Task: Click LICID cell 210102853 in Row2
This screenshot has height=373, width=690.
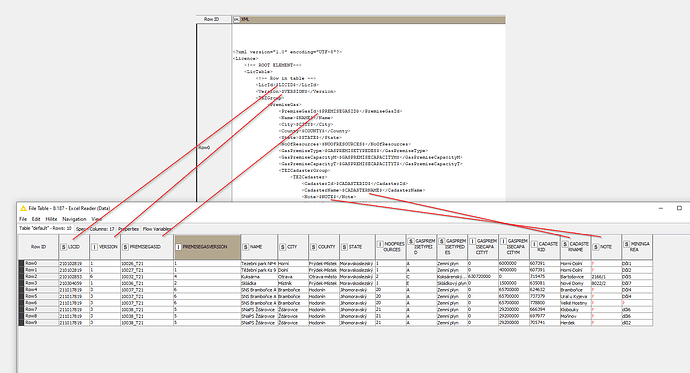Action: (74, 277)
